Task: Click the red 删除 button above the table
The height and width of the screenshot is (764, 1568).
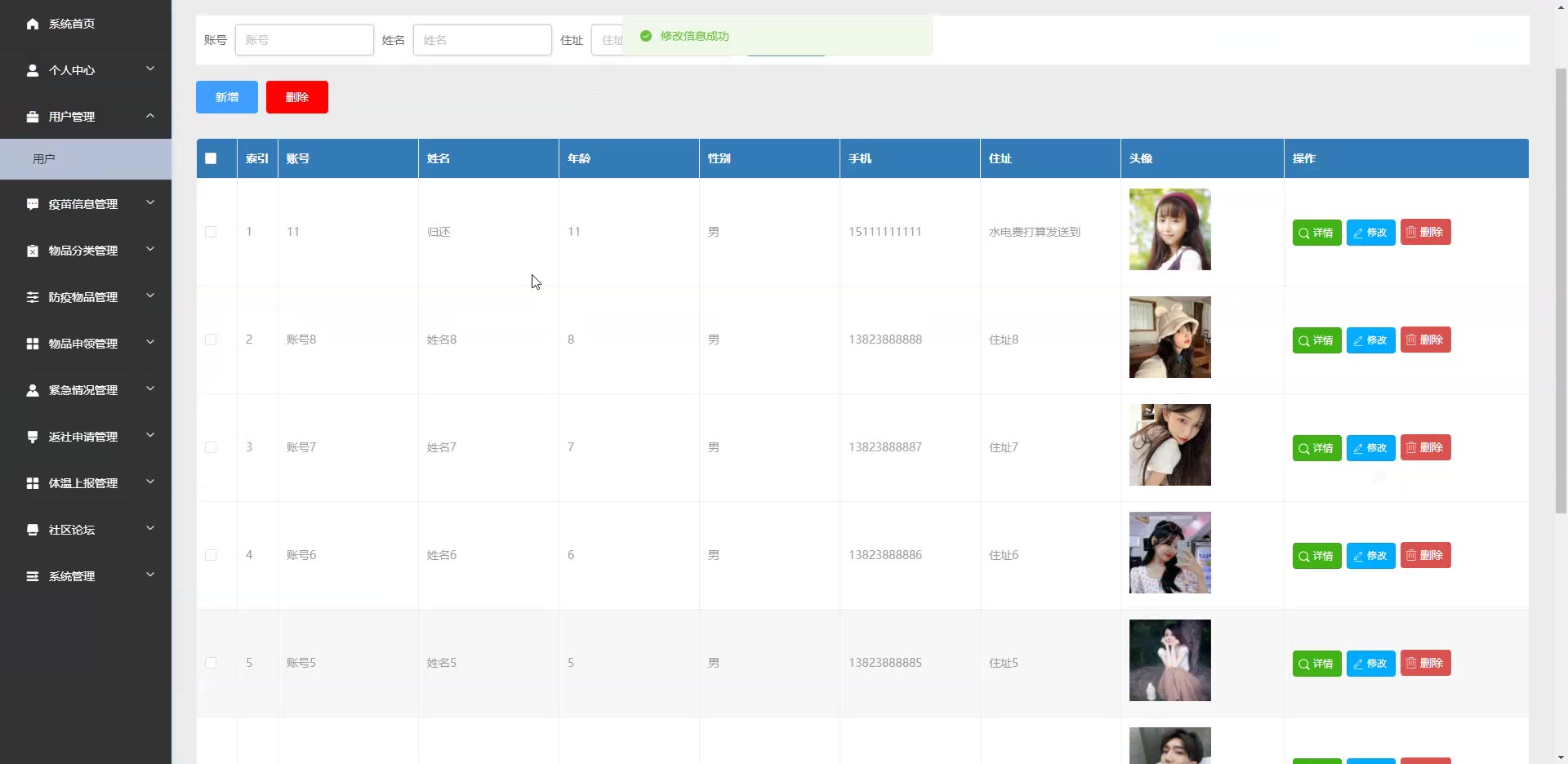Action: tap(297, 97)
